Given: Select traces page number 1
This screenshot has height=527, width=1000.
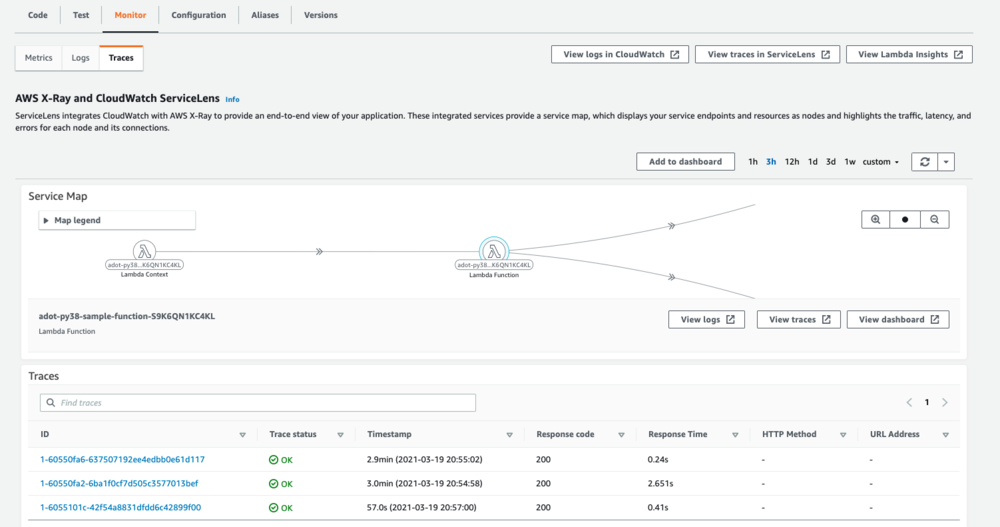Looking at the screenshot, I should (x=927, y=403).
